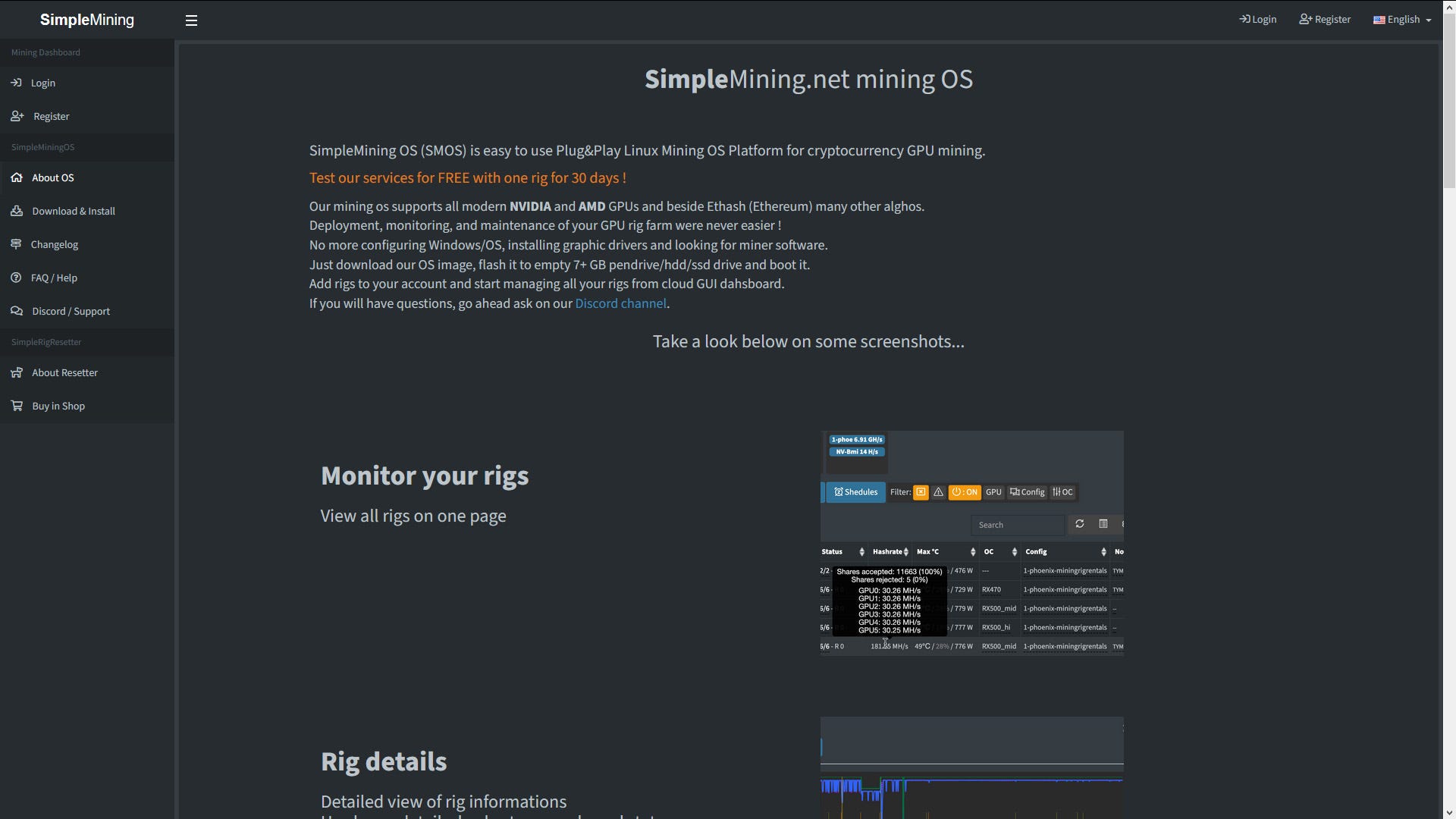Click the page vertical scrollbar down arrow
Image resolution: width=1456 pixels, height=819 pixels.
[x=1448, y=812]
